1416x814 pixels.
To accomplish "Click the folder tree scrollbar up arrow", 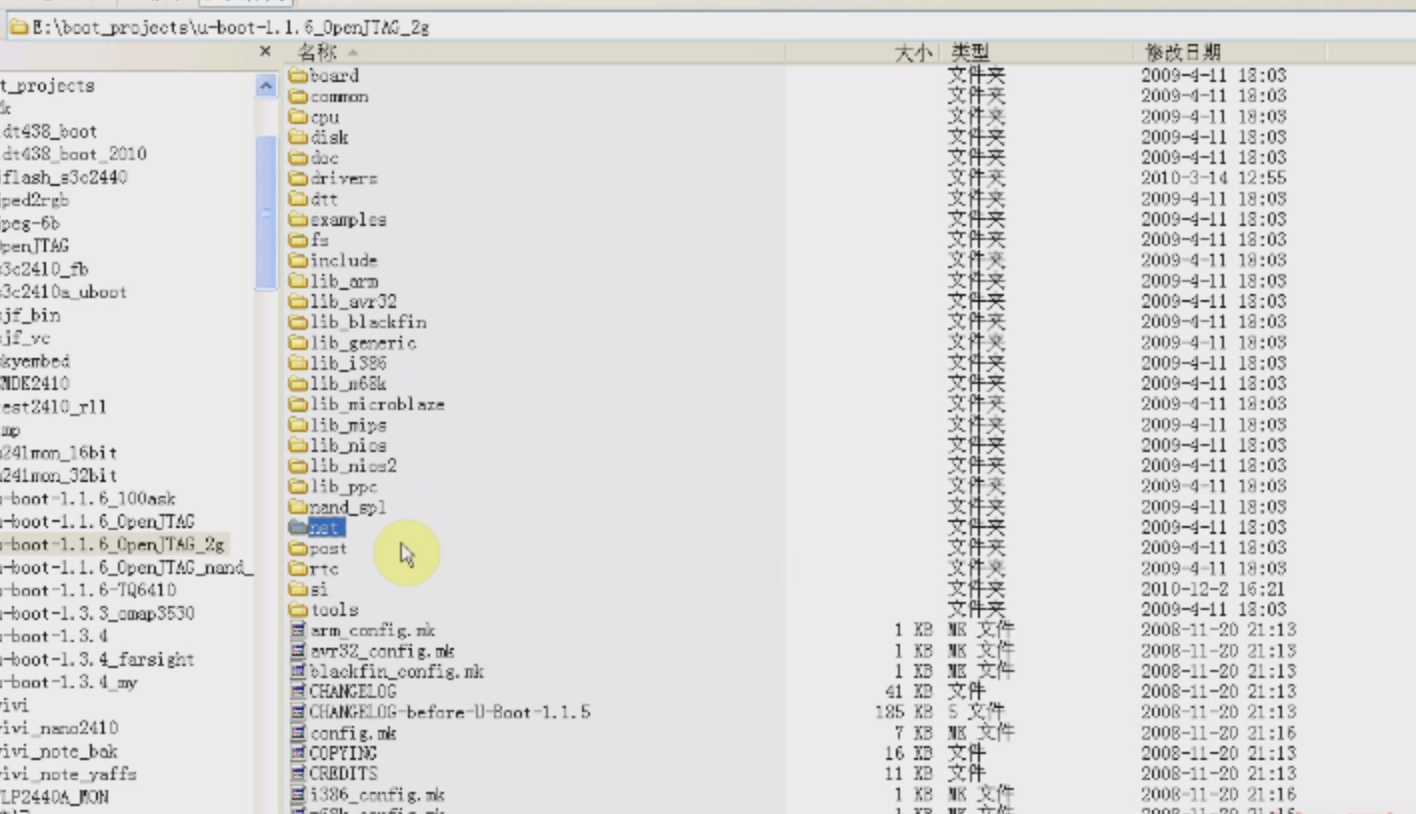I will (x=266, y=86).
